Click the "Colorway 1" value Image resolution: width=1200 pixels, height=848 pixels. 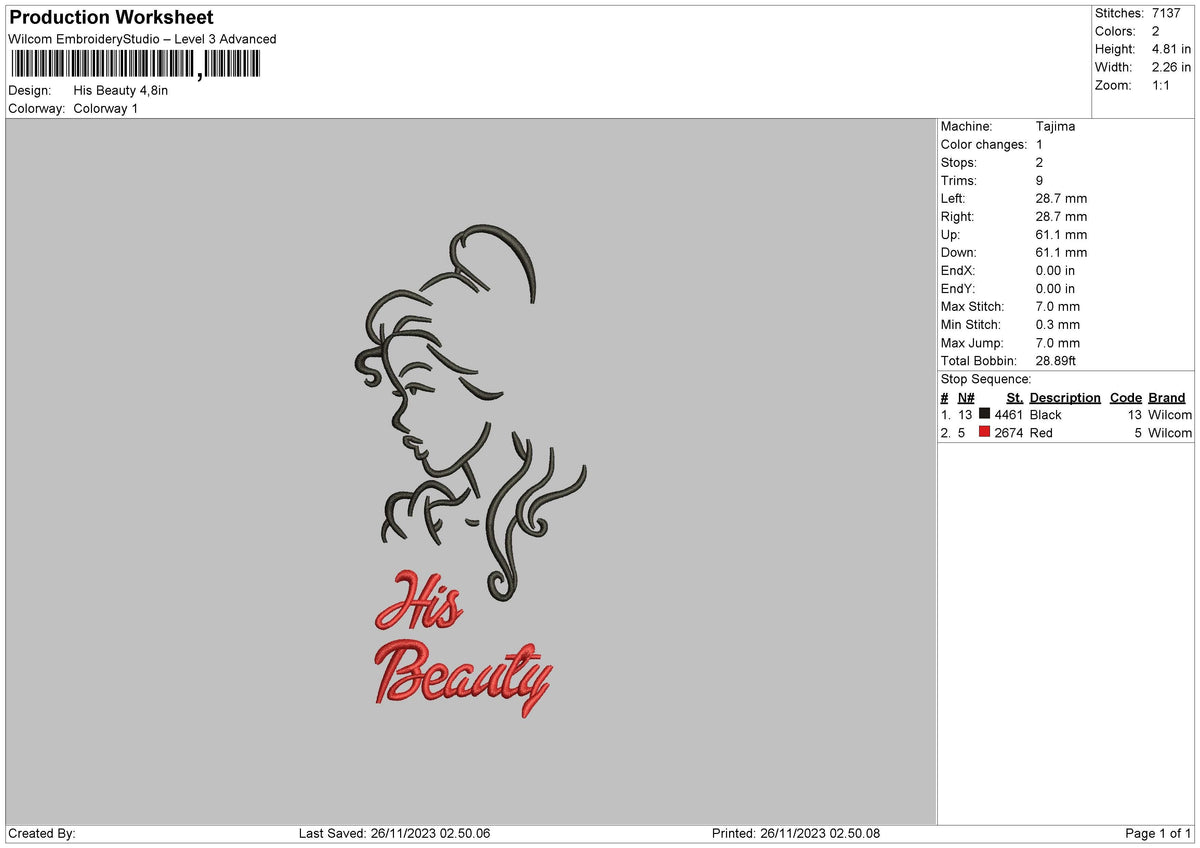[106, 108]
